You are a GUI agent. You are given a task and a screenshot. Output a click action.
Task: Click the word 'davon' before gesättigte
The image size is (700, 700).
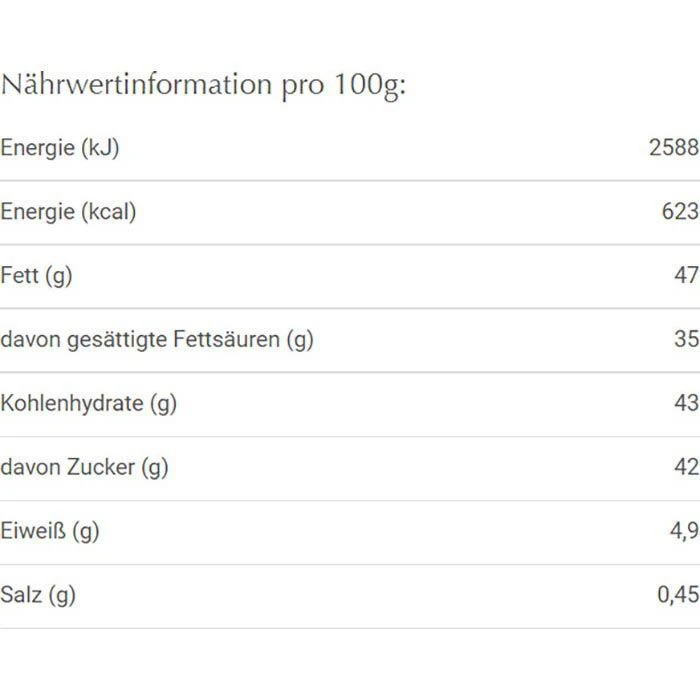[x=29, y=339]
